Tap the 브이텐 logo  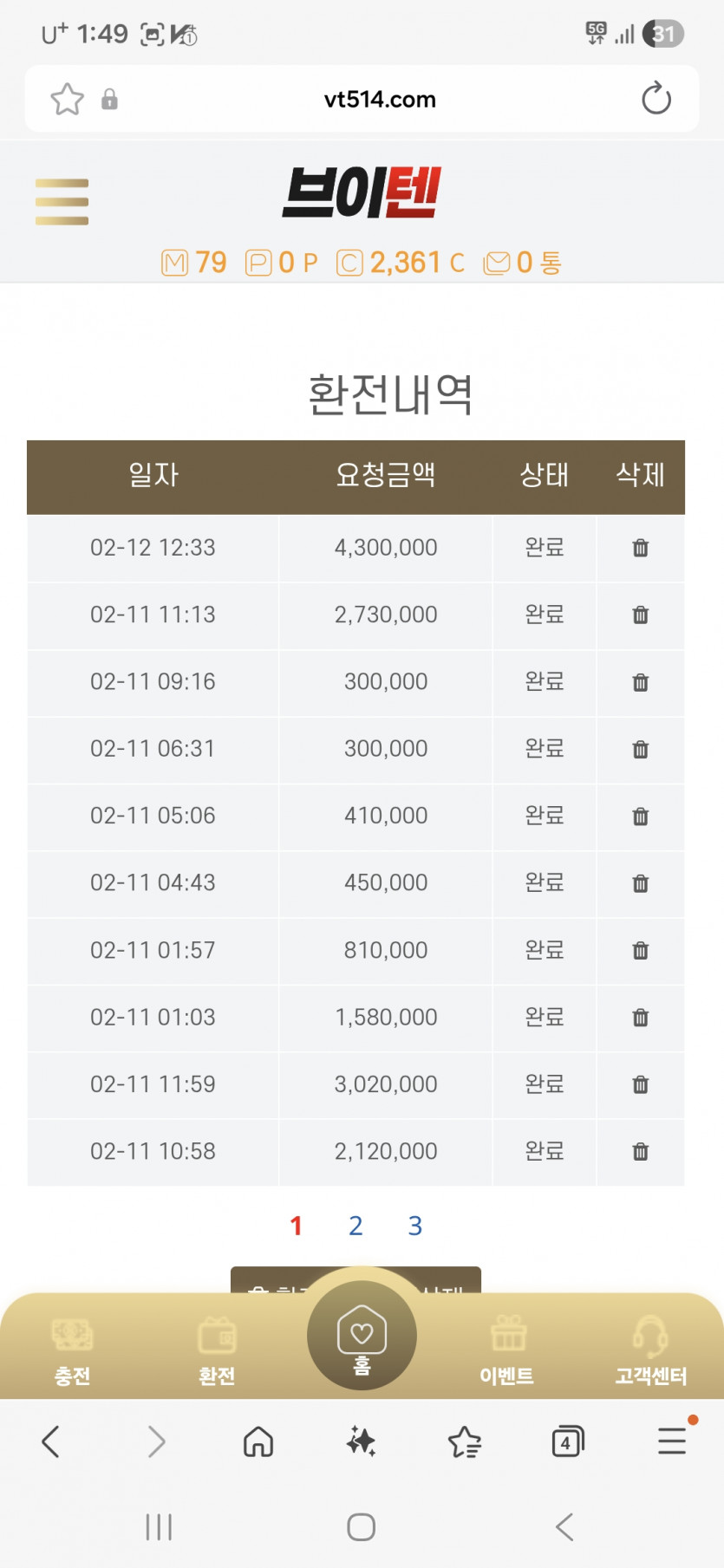pyautogui.click(x=362, y=192)
